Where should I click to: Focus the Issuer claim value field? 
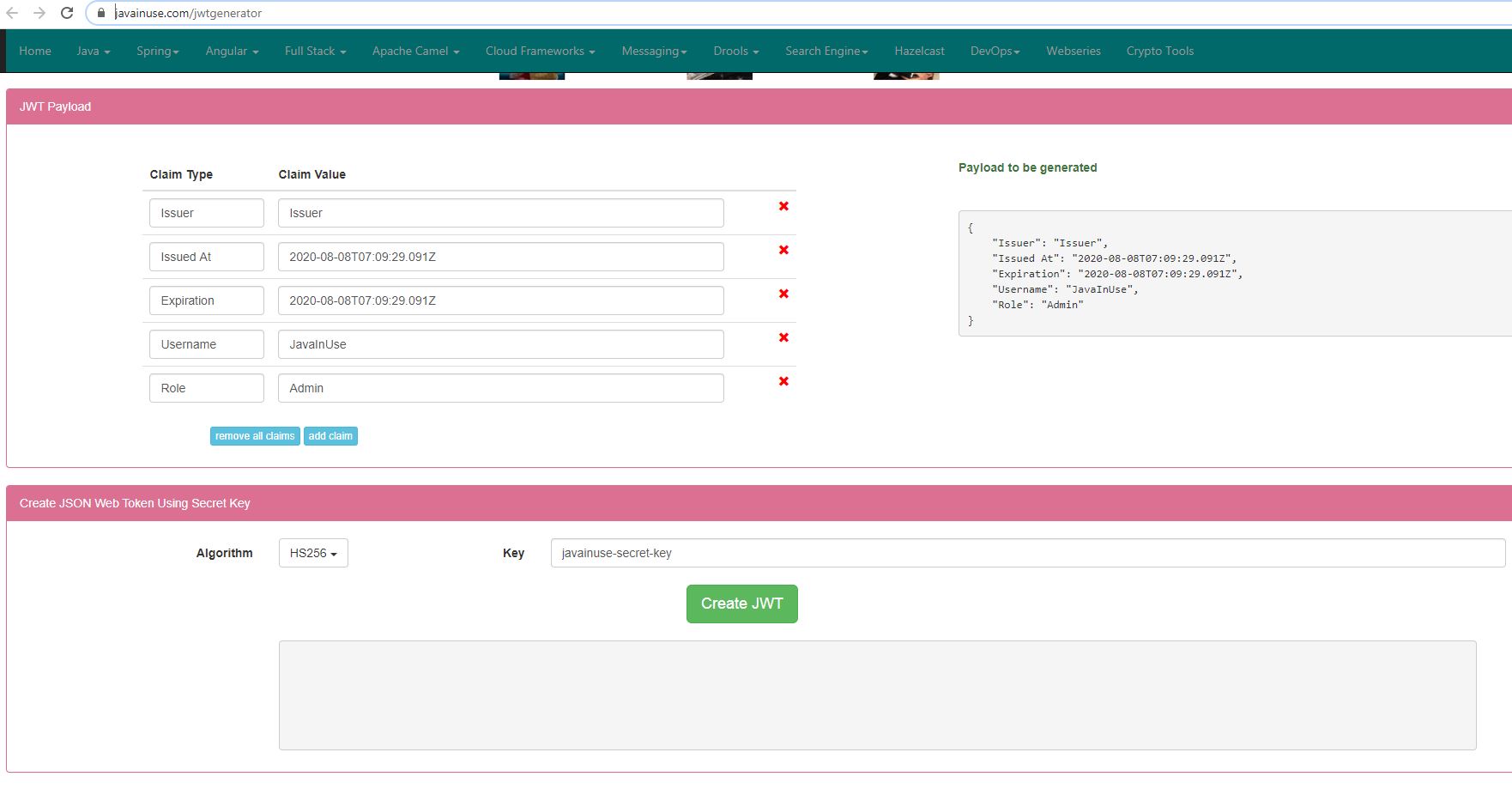click(501, 213)
